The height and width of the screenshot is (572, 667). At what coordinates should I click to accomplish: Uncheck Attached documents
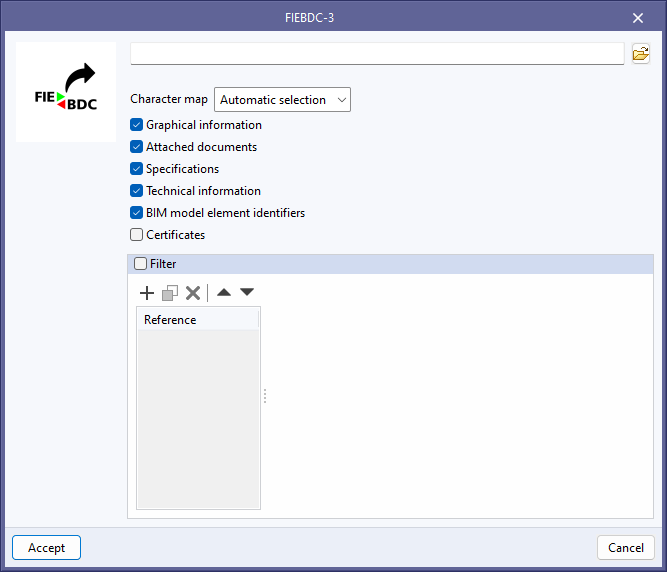pyautogui.click(x=136, y=147)
